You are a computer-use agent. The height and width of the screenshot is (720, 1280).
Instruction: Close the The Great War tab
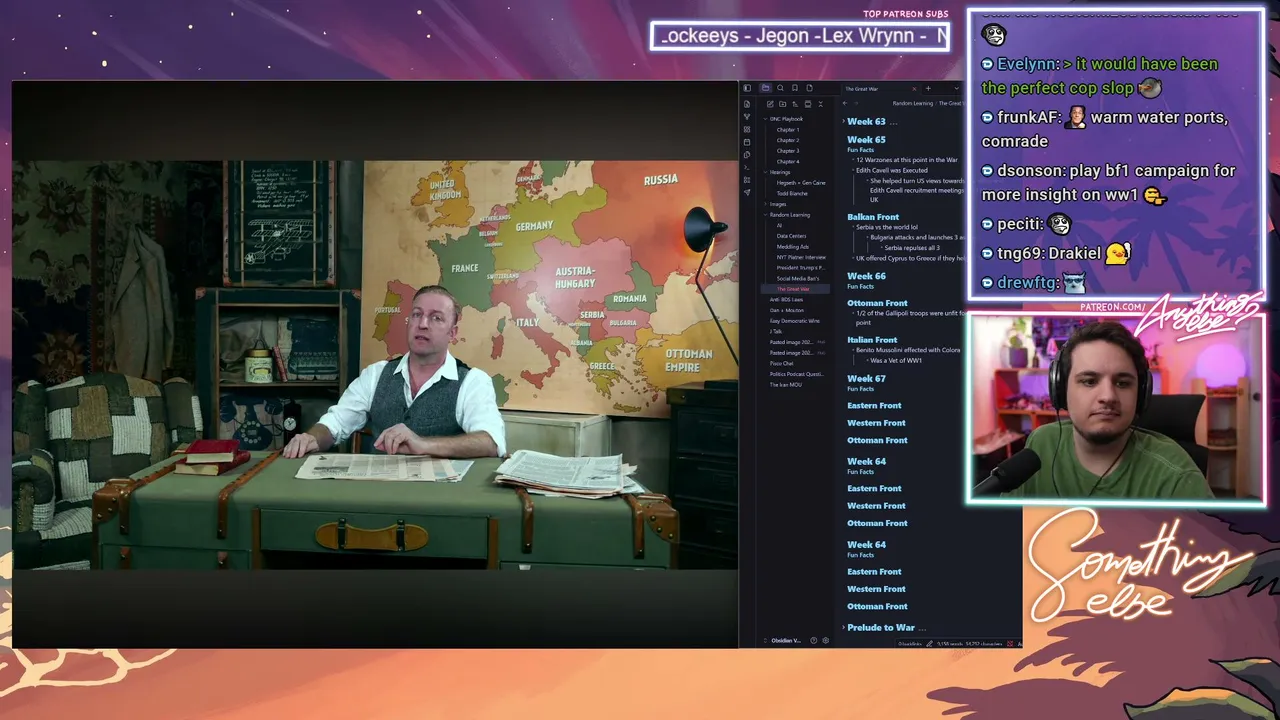(x=915, y=89)
